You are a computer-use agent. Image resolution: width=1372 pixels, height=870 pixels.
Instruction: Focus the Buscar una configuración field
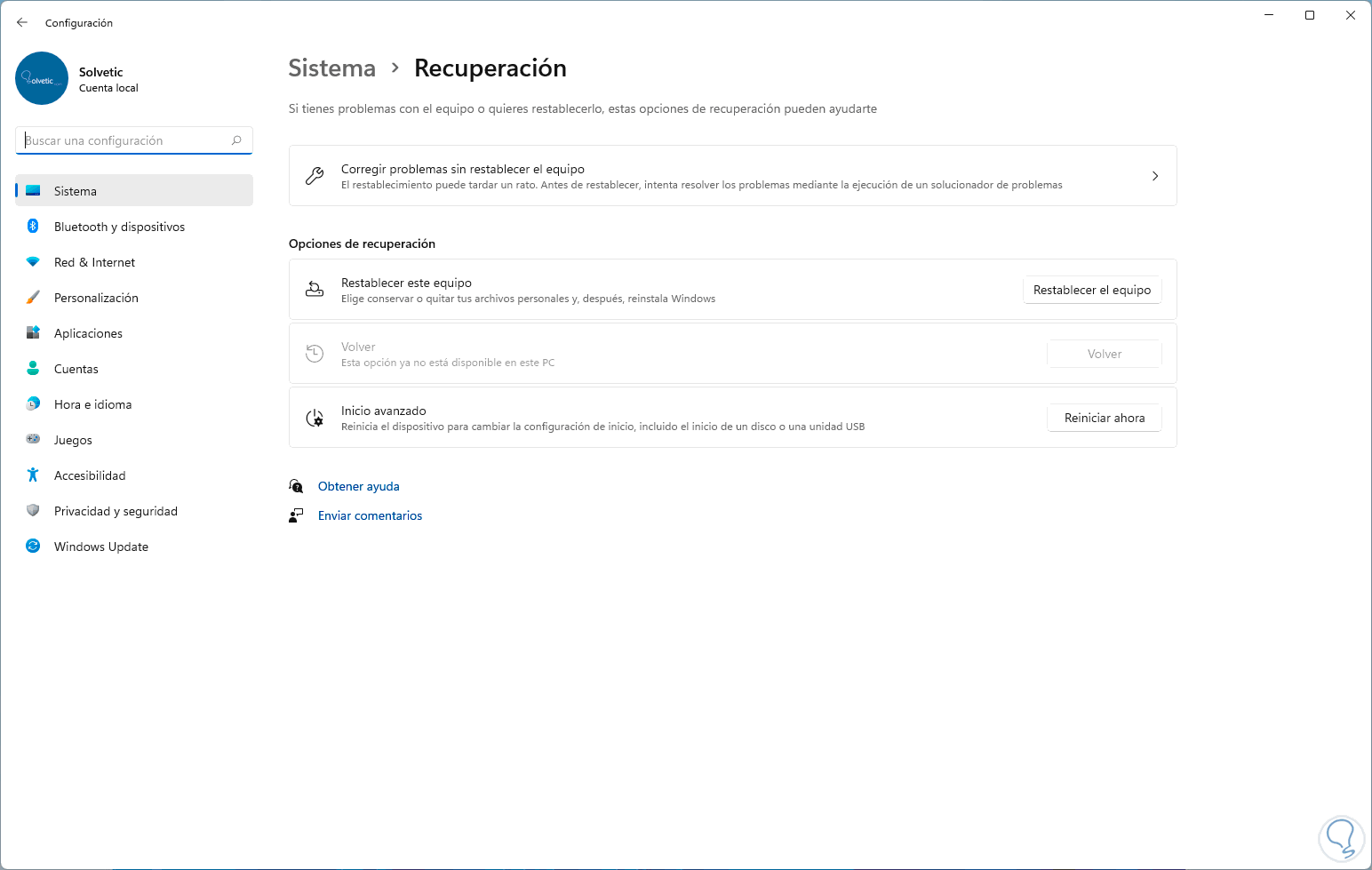124,140
